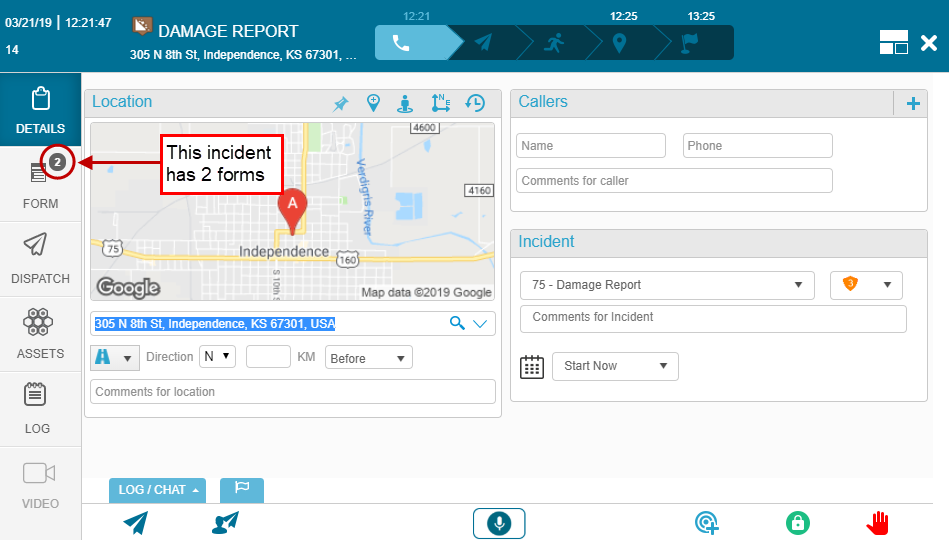
Task: Click the red marker A on map
Action: pos(292,213)
